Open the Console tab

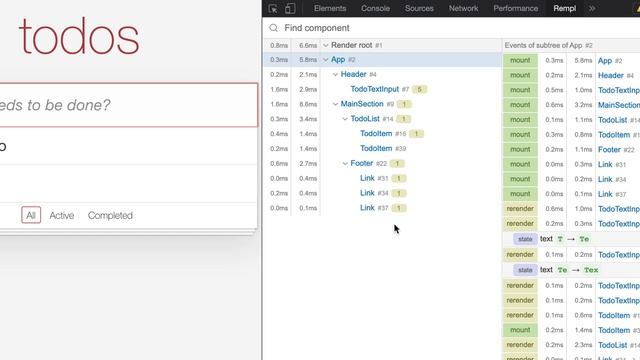click(375, 8)
